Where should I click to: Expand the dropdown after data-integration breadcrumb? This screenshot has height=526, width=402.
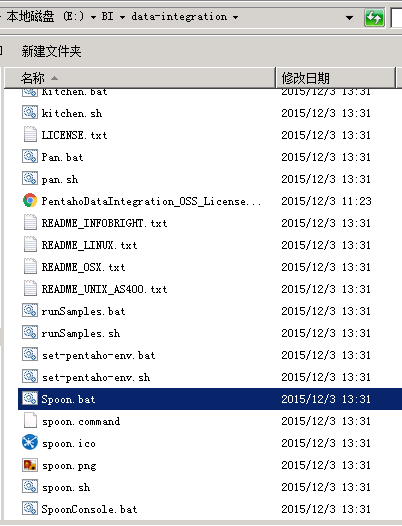point(236,17)
